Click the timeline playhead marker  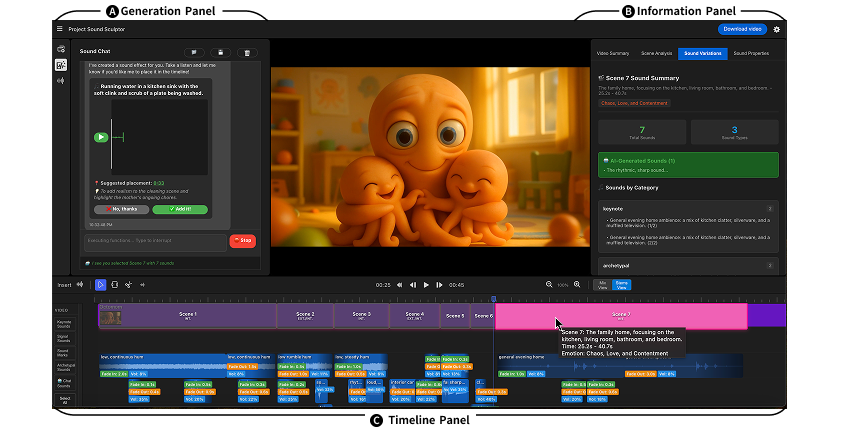pyautogui.click(x=493, y=299)
